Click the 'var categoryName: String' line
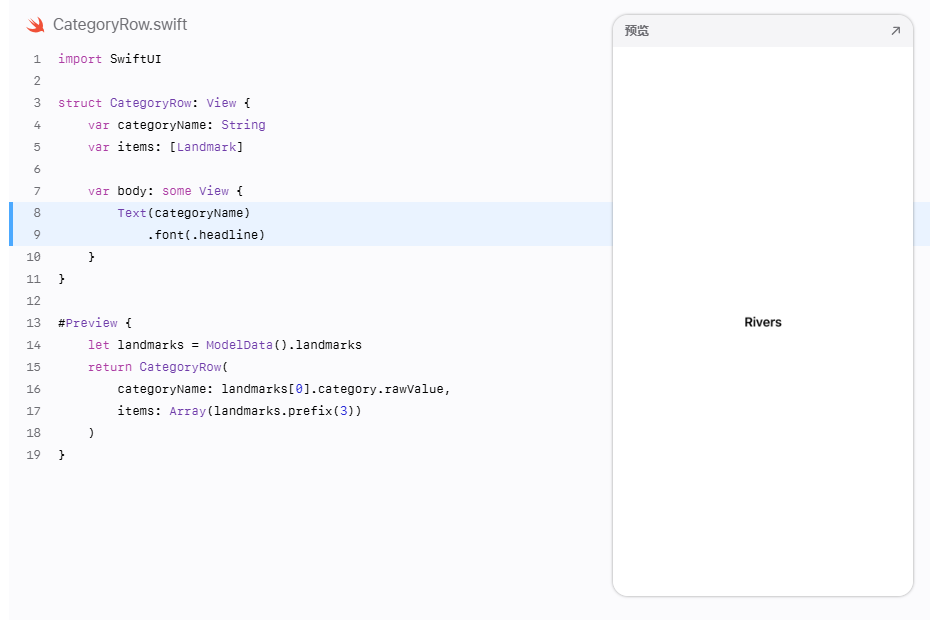Image resolution: width=939 pixels, height=620 pixels. pyautogui.click(x=177, y=125)
